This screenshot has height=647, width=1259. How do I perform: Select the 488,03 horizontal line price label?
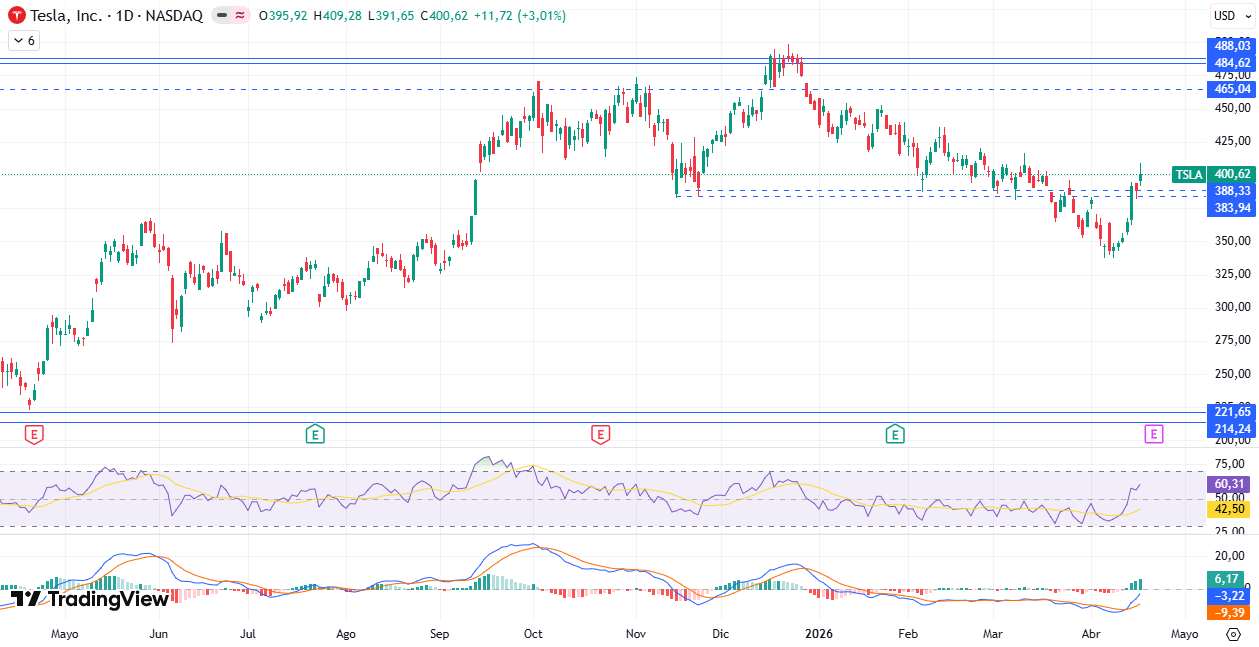tap(1232, 46)
